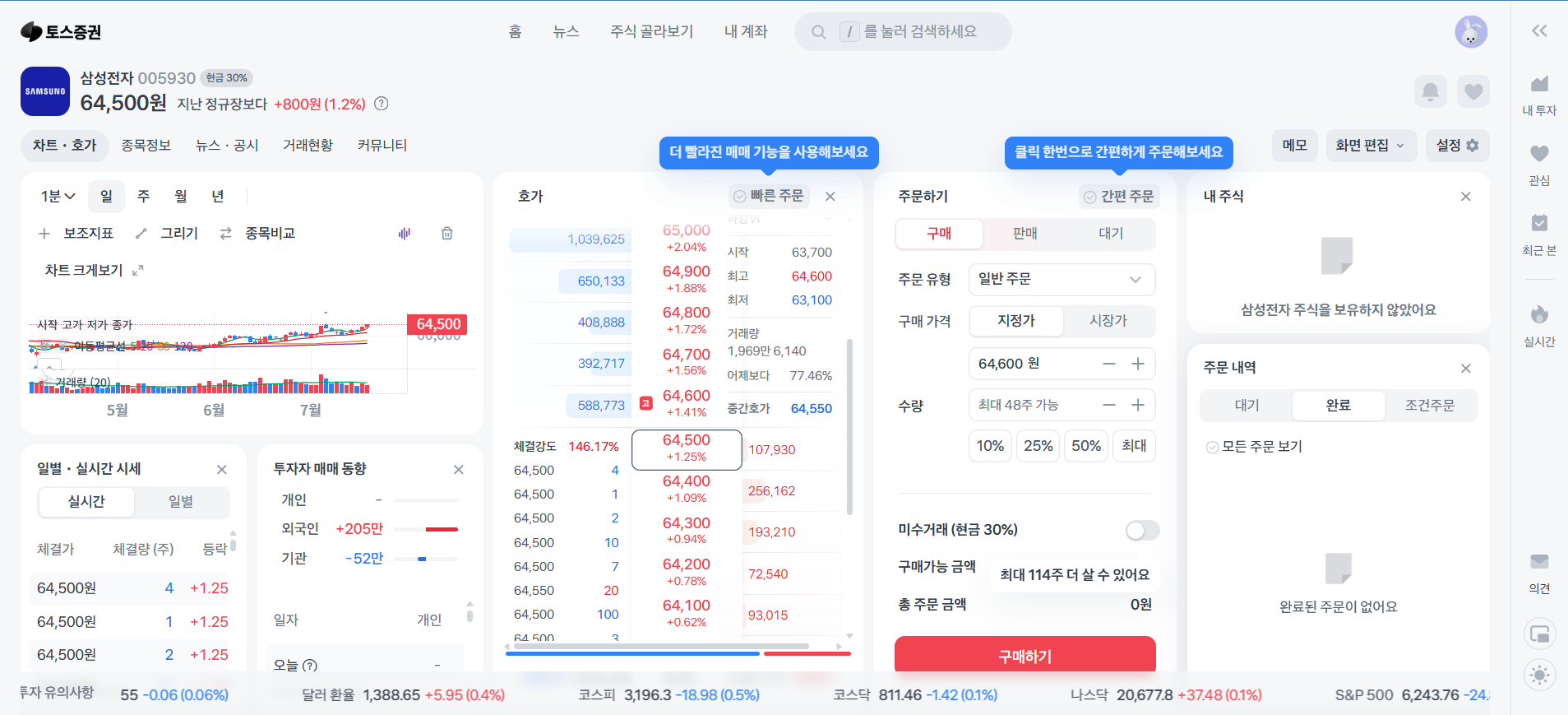Select 지정가 limit price option

click(1016, 321)
